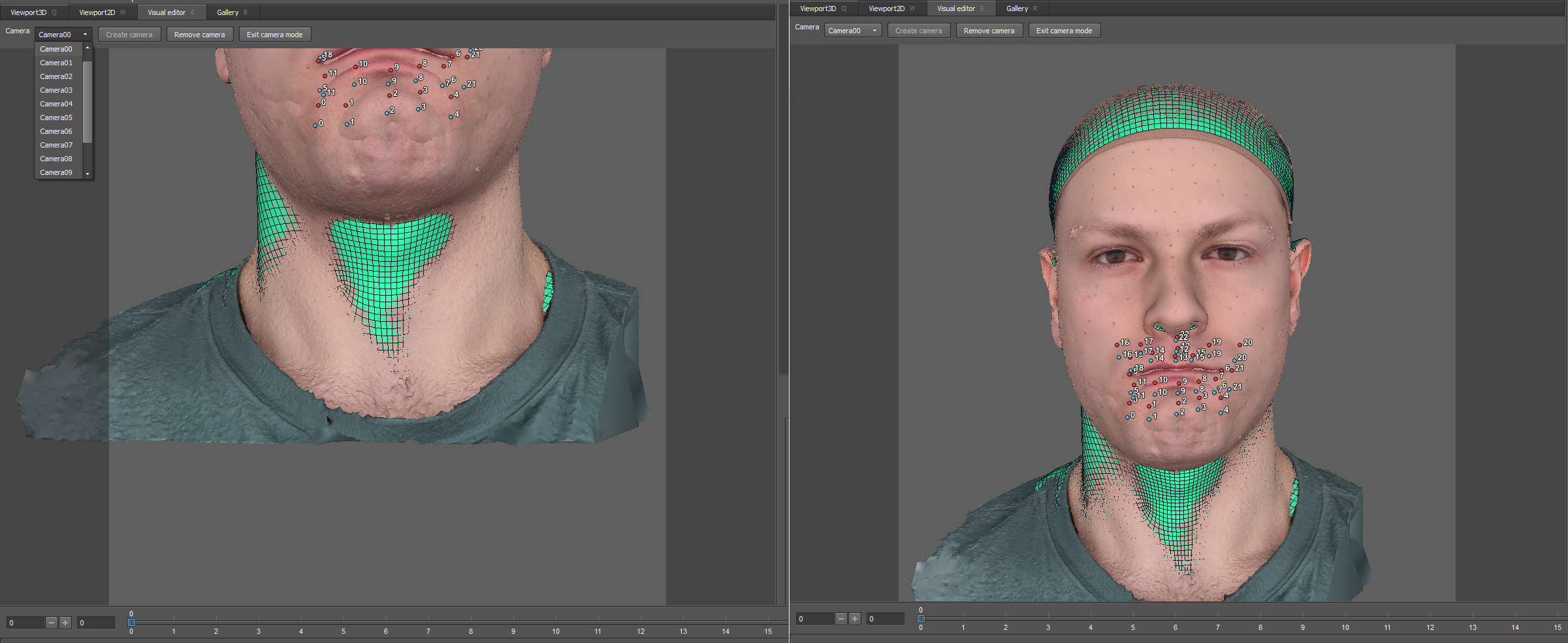This screenshot has height=643, width=1568.
Task: Switch to Viewport3D tab in left window
Action: 33,12
